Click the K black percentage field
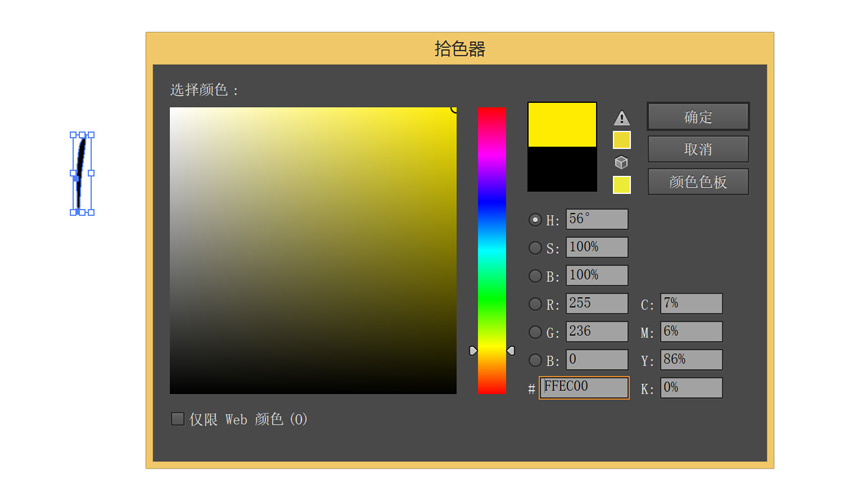This screenshot has height=500, width=850. click(690, 388)
